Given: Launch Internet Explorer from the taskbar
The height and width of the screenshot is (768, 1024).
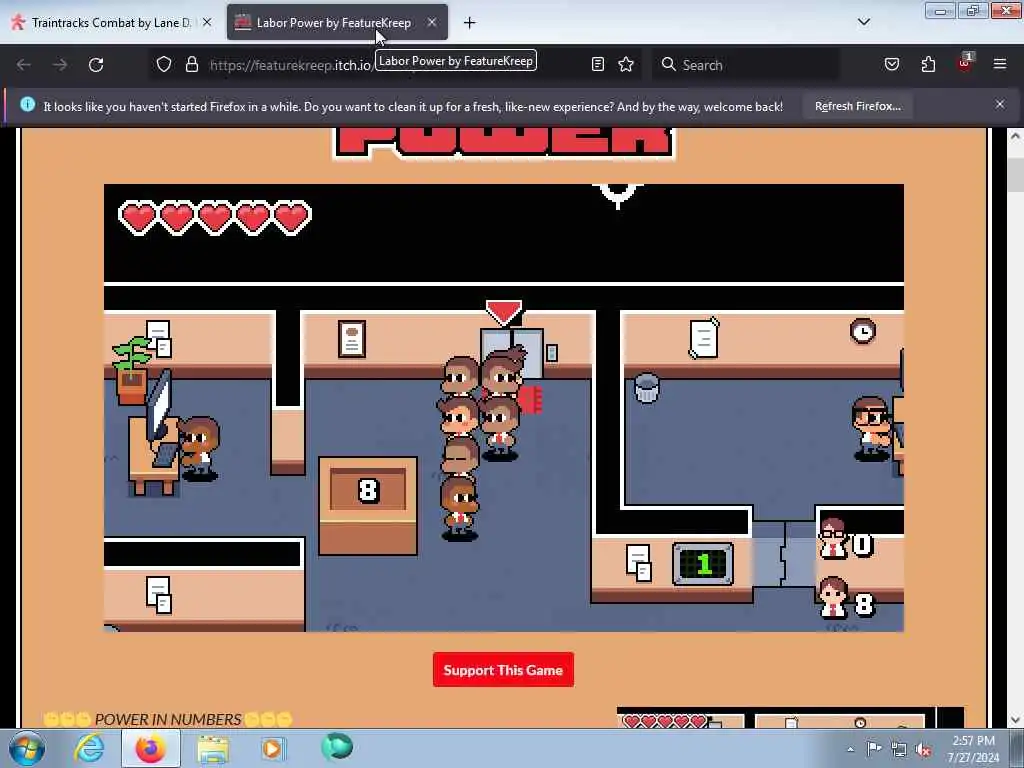Looking at the screenshot, I should click(x=89, y=748).
